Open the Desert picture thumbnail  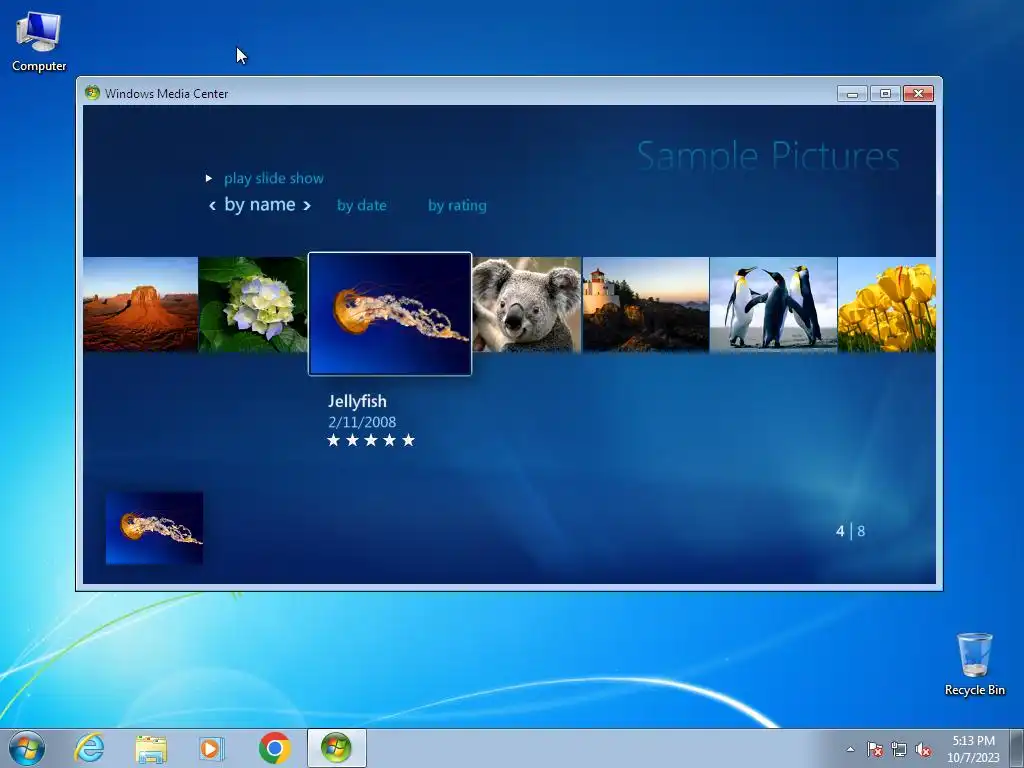140,304
